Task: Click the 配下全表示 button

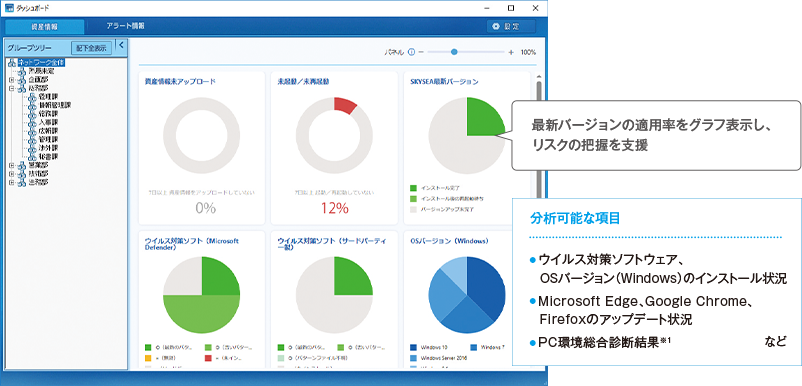Action: tap(92, 48)
